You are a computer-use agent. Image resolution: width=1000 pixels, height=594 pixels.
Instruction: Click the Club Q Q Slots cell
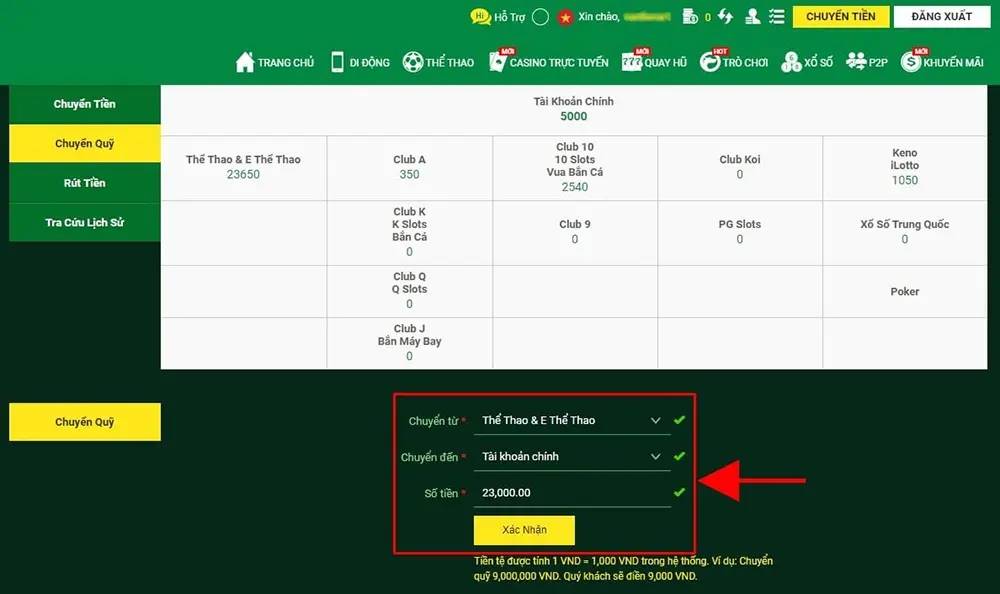tap(409, 292)
